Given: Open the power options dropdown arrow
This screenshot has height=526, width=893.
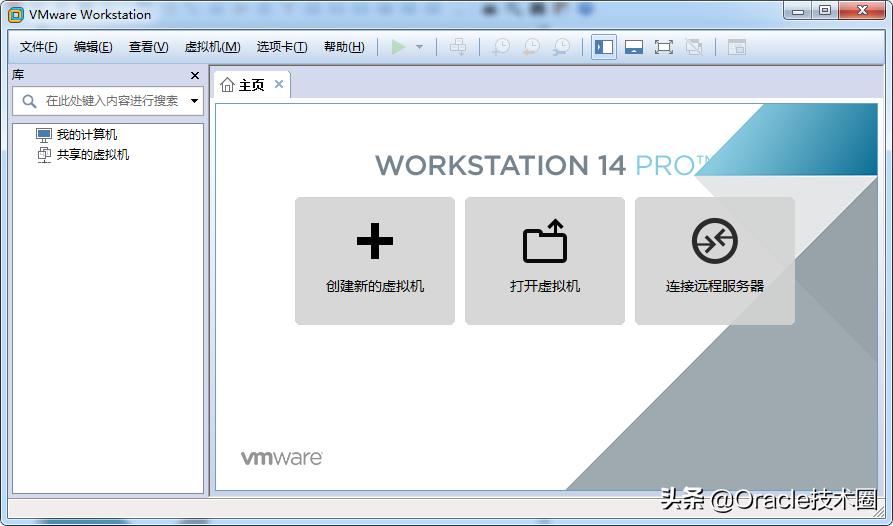Looking at the screenshot, I should 420,47.
